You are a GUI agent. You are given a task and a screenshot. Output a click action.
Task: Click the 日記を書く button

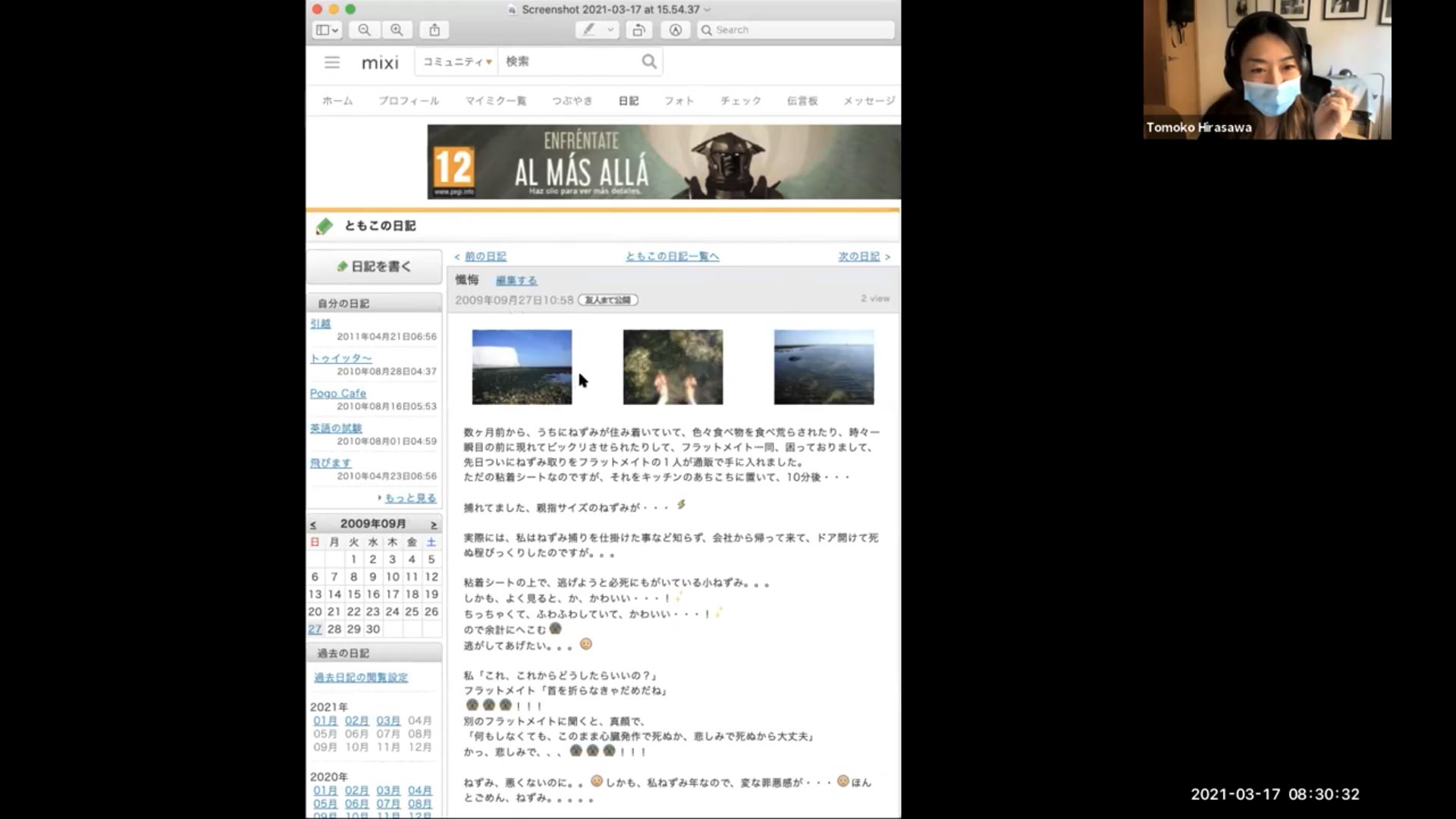pyautogui.click(x=374, y=266)
